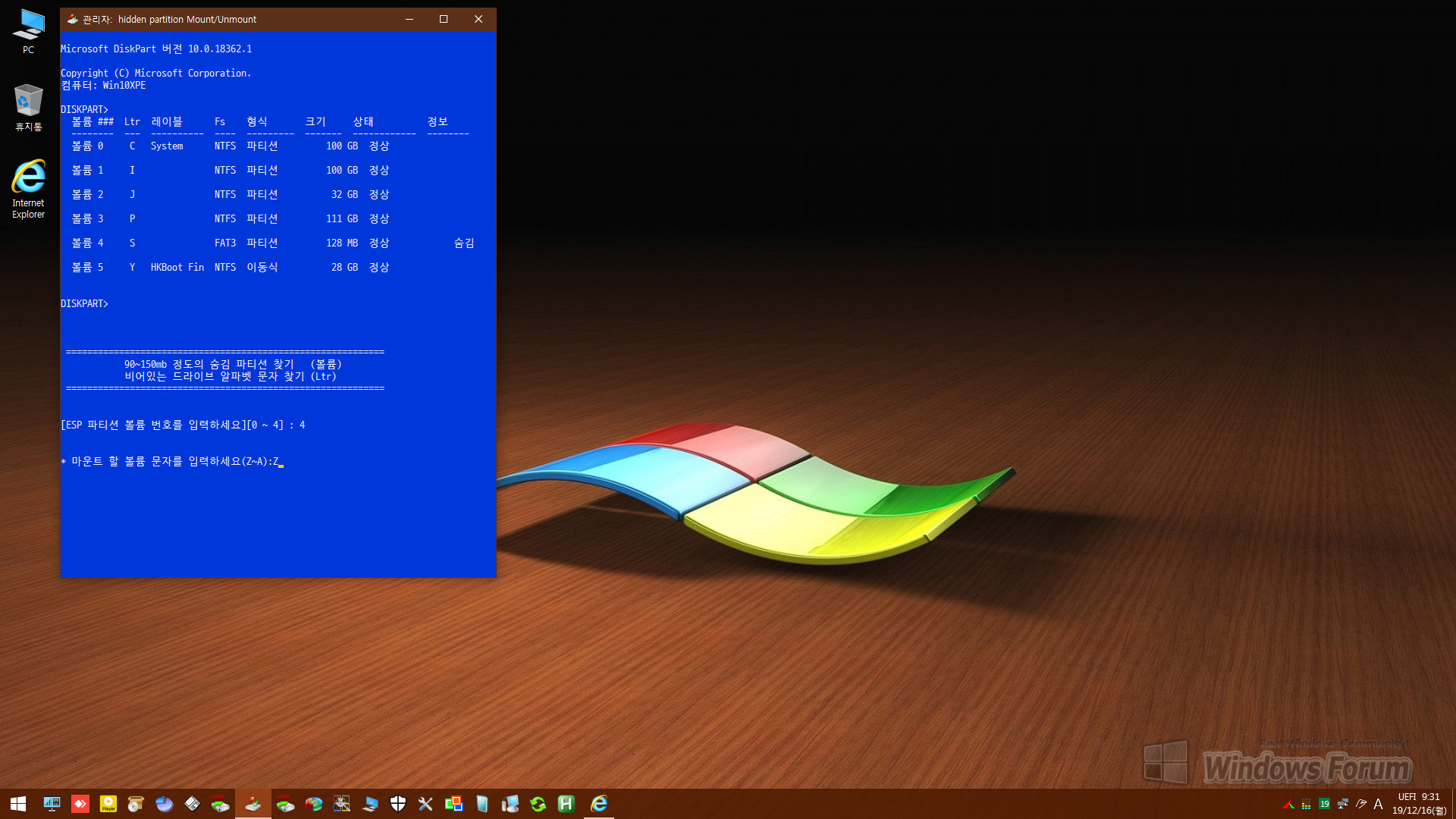Click the box-and-disc installer taskbar icon

pos(136,804)
